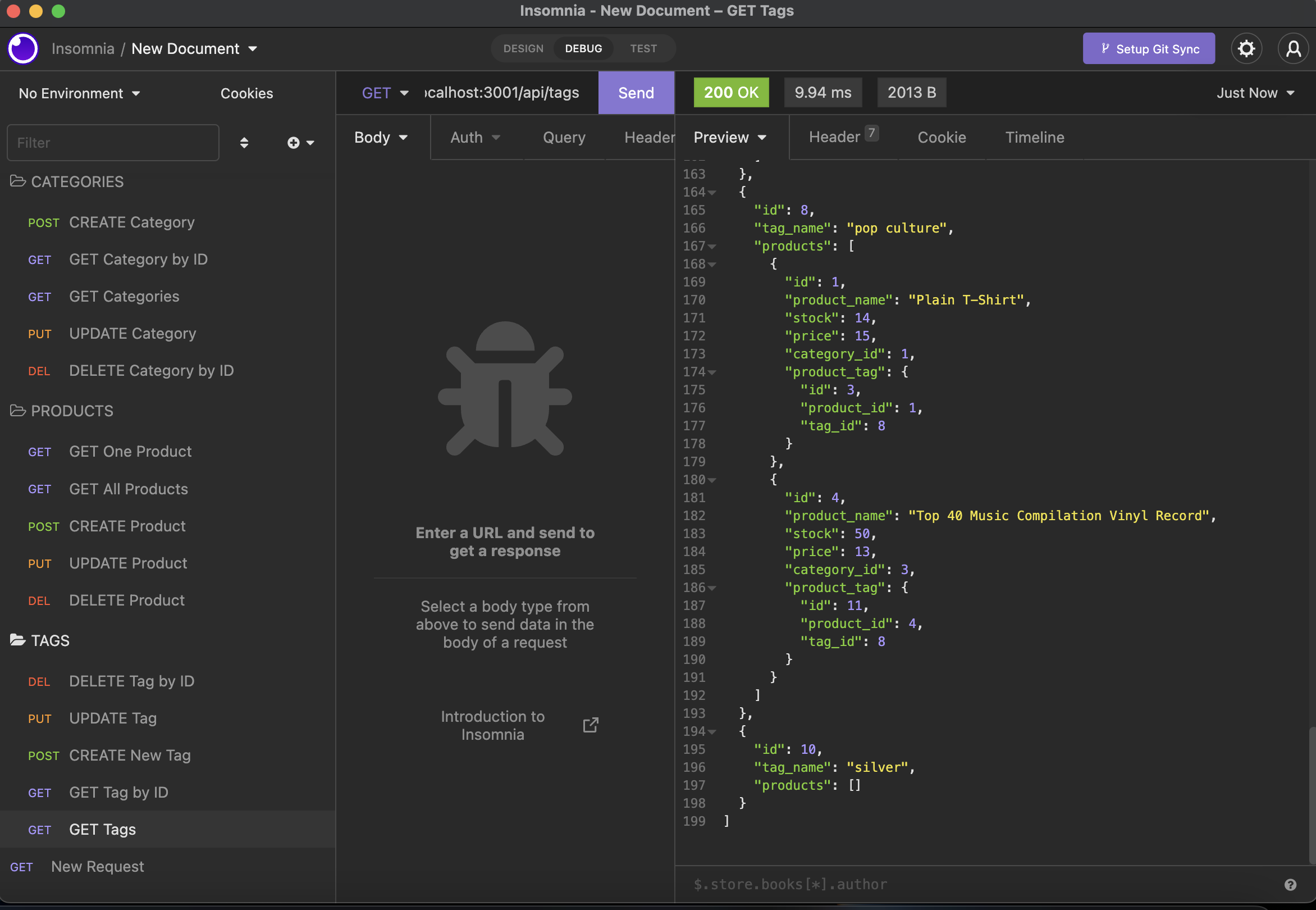The height and width of the screenshot is (910, 1316).
Task: Click the Insomnia purple logo icon
Action: (x=23, y=48)
